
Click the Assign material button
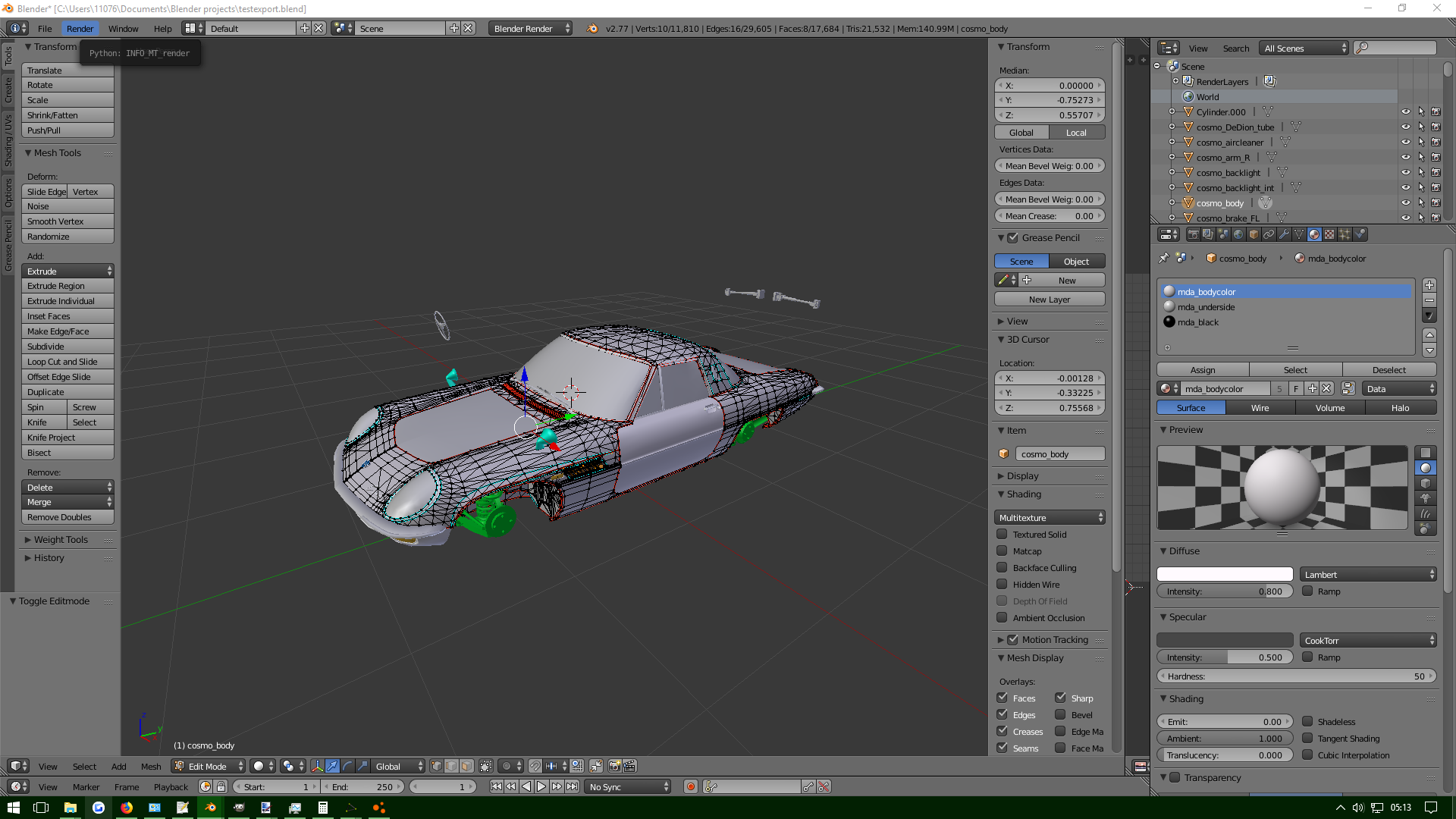pos(1202,369)
